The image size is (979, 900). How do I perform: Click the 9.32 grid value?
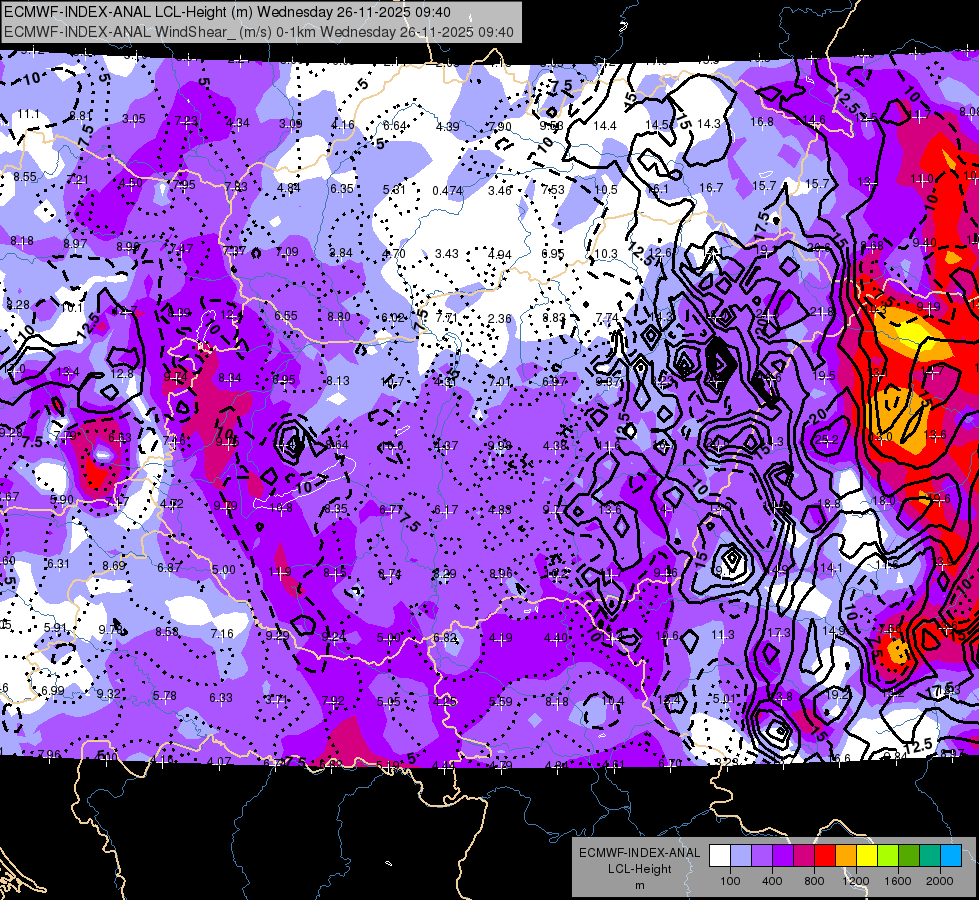click(109, 693)
